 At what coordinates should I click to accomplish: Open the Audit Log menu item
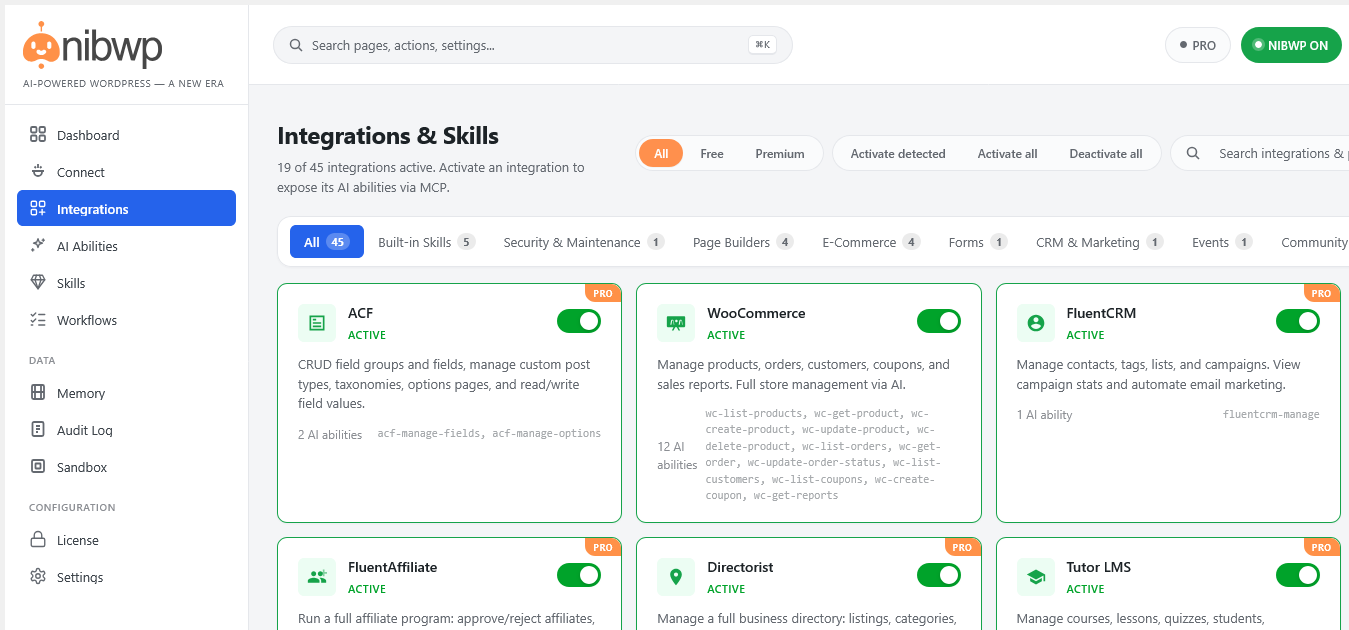(126, 430)
